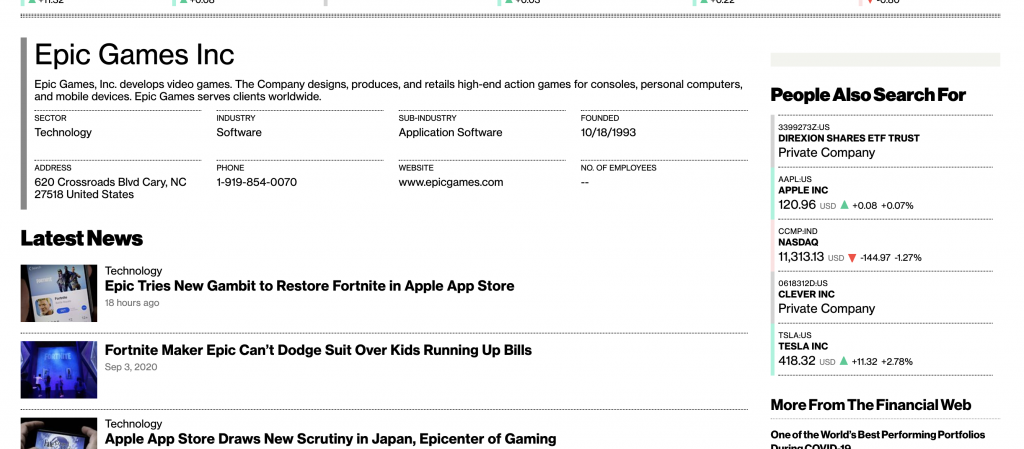The height and width of the screenshot is (449, 1024).
Task: Click NASDAQ value 11,313.13
Action: tap(801, 257)
